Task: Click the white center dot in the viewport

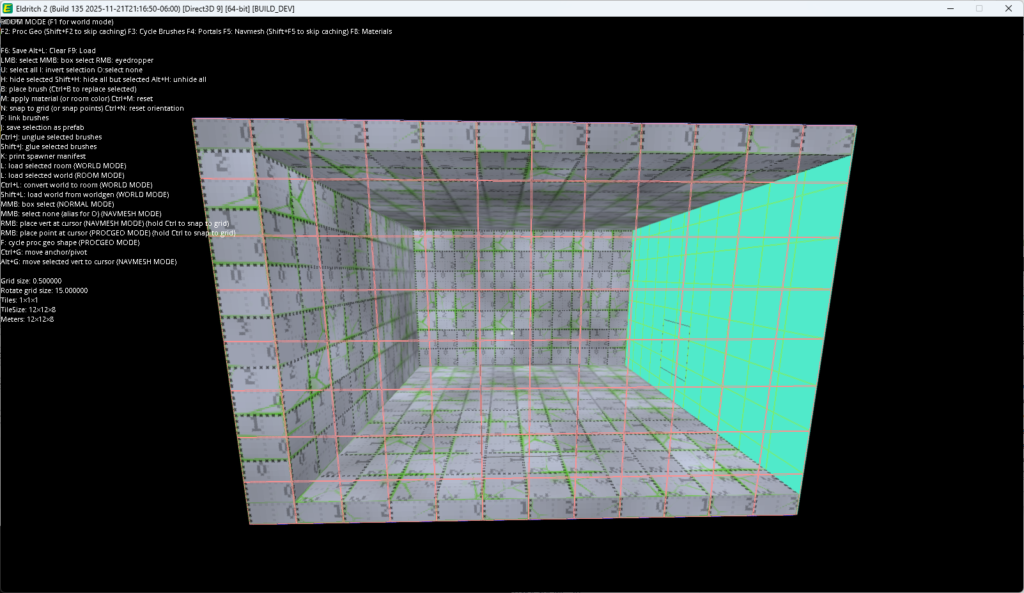Action: tap(511, 333)
